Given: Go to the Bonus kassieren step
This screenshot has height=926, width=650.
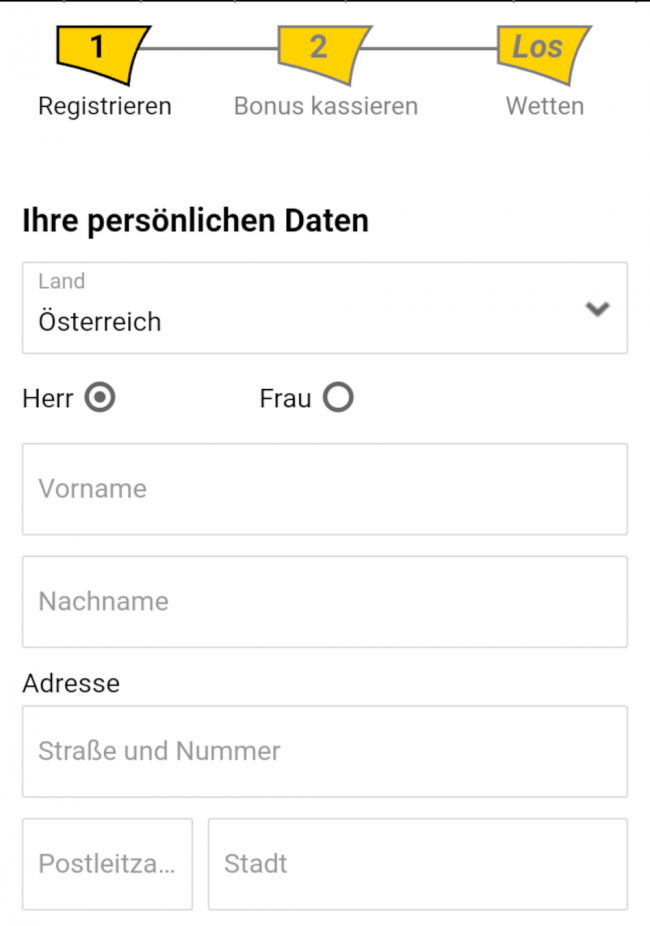Looking at the screenshot, I should 325,106.
